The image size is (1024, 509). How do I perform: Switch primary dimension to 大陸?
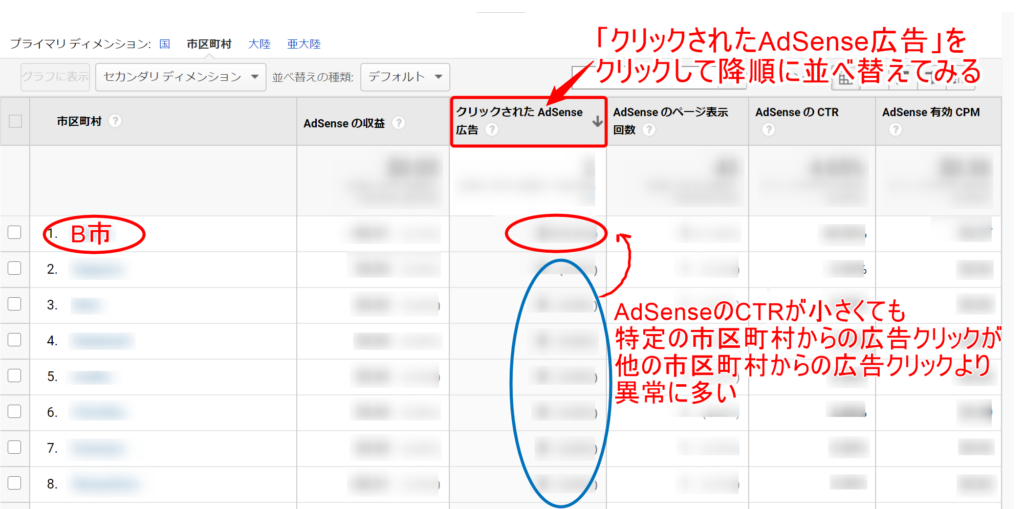(x=259, y=44)
